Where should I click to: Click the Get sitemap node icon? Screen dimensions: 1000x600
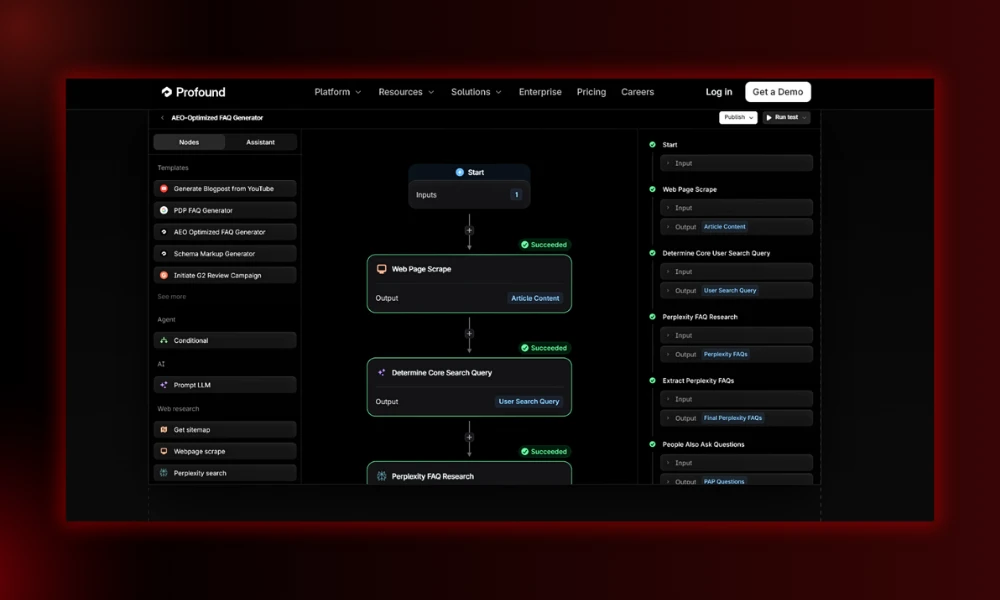coord(164,430)
